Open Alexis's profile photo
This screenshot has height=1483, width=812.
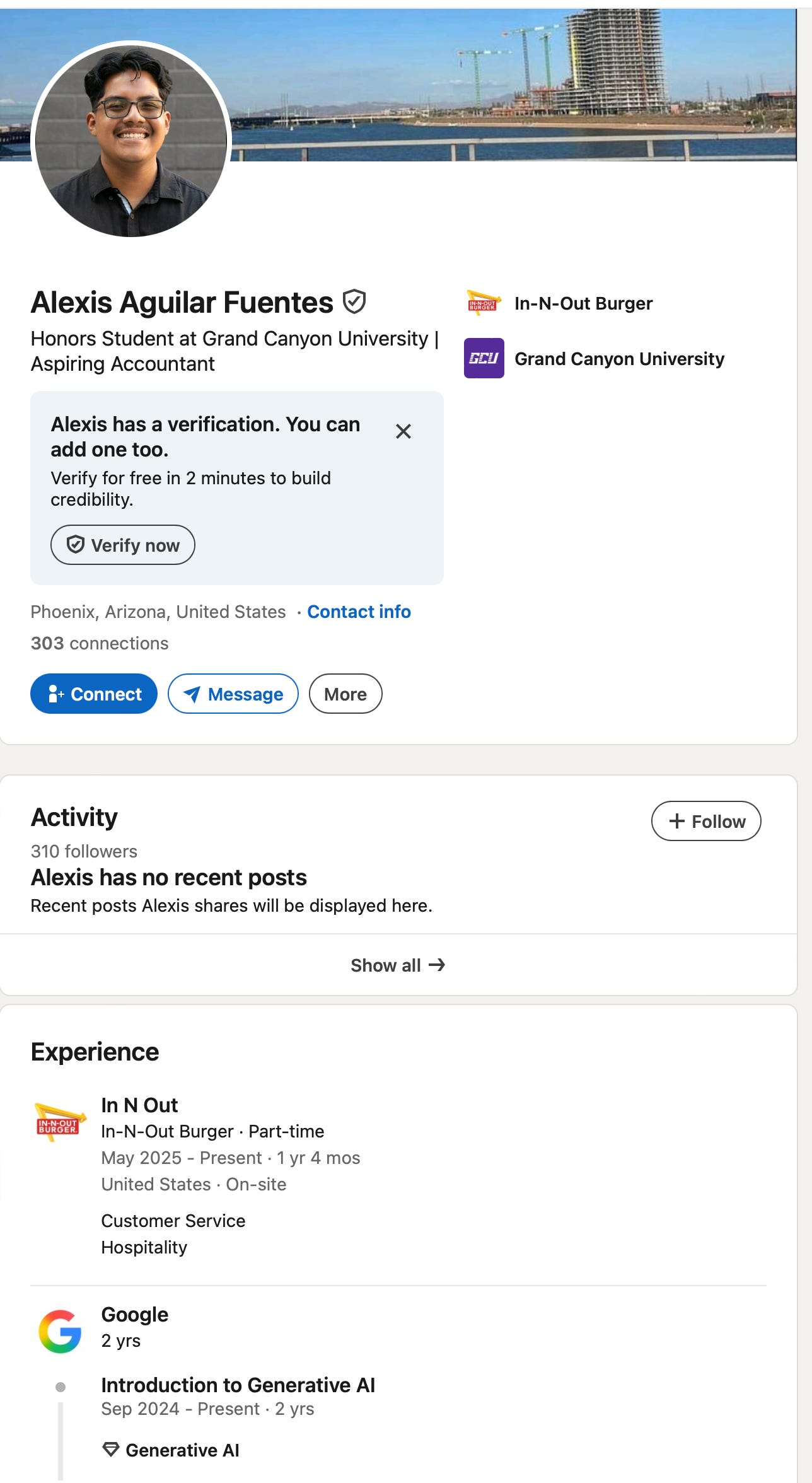click(x=131, y=141)
